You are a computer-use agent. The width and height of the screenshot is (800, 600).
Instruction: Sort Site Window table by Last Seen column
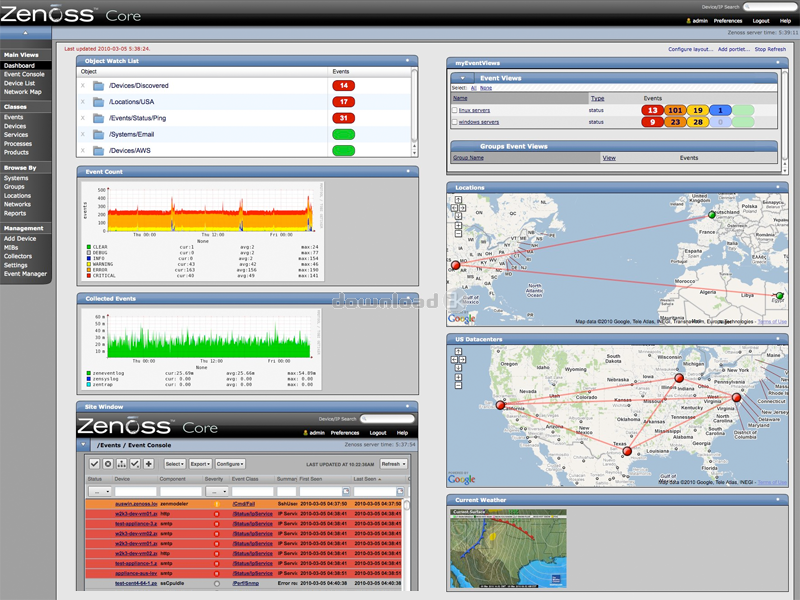[365, 479]
